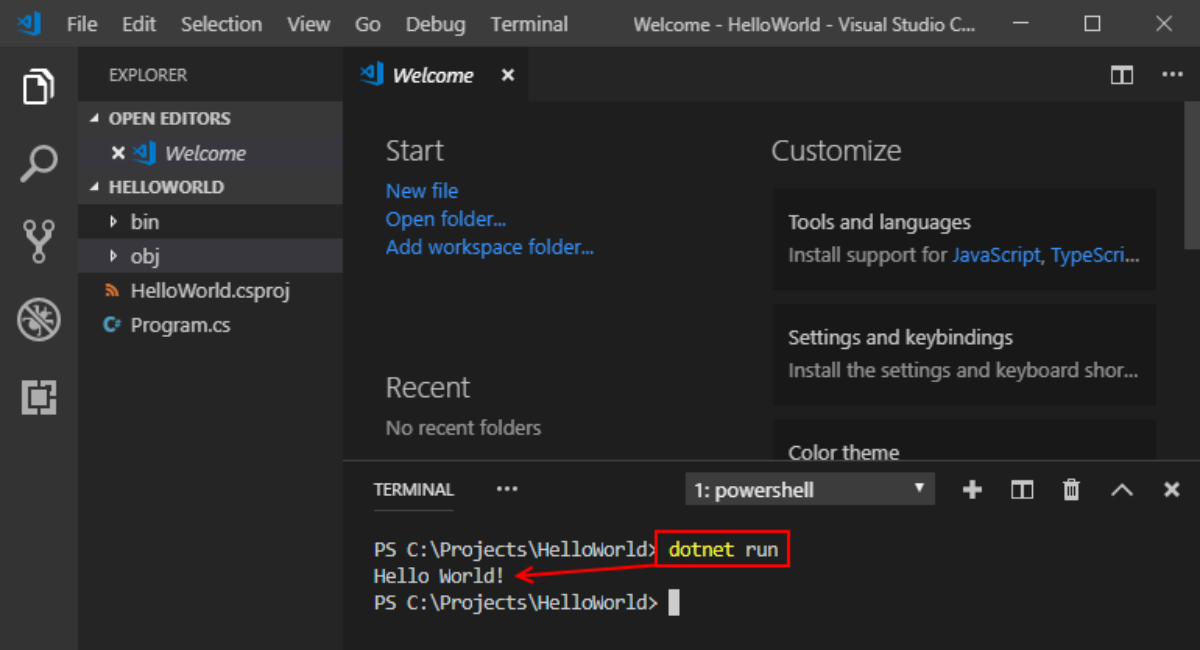Open the Terminal menu
The width and height of the screenshot is (1200, 650).
coord(529,24)
